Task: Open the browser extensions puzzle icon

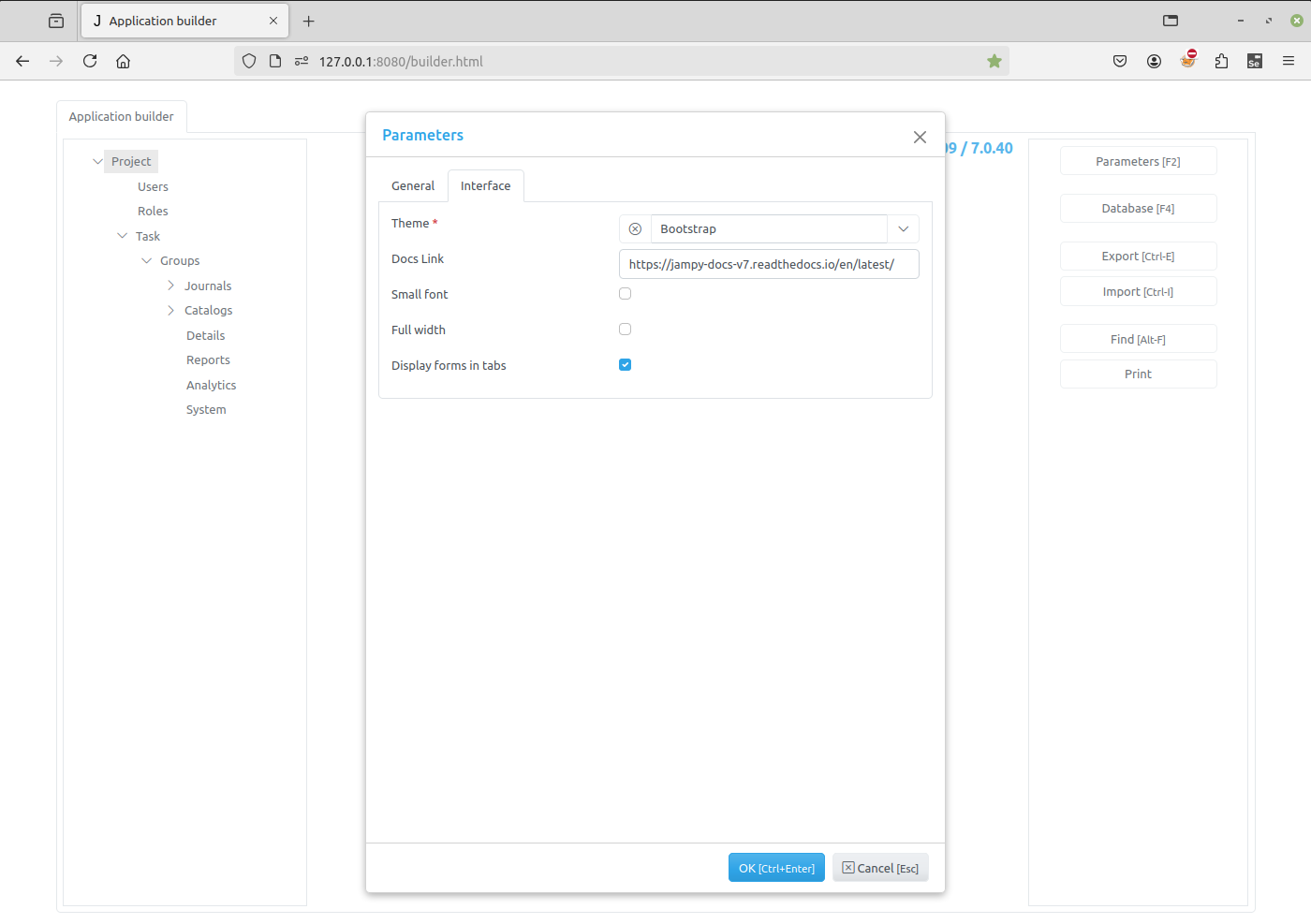Action: click(1221, 61)
